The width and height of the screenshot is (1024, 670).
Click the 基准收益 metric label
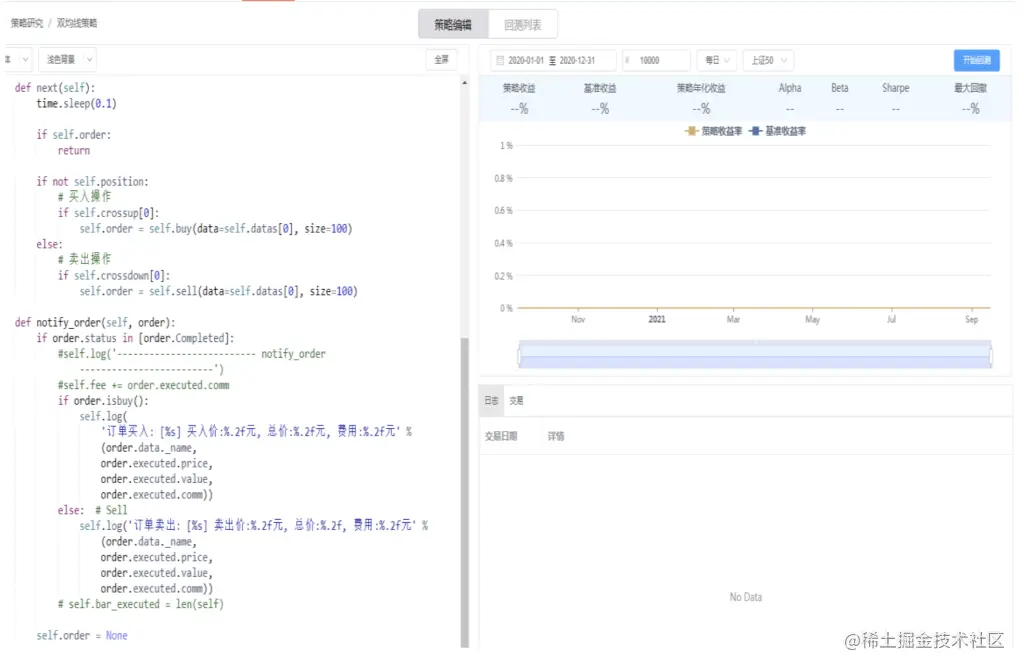pyautogui.click(x=600, y=88)
